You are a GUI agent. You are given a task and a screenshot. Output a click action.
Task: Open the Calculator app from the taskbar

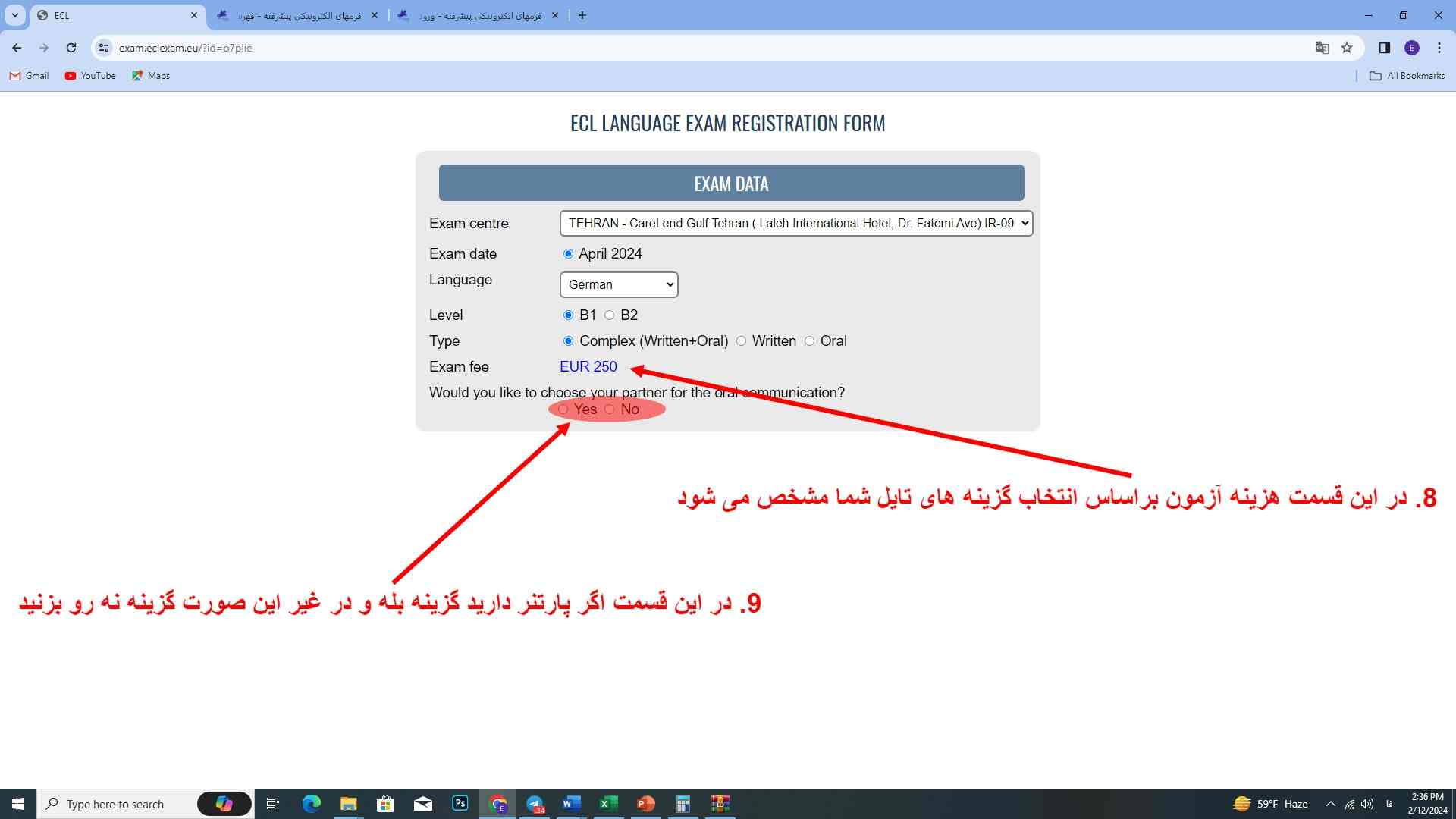click(x=683, y=804)
